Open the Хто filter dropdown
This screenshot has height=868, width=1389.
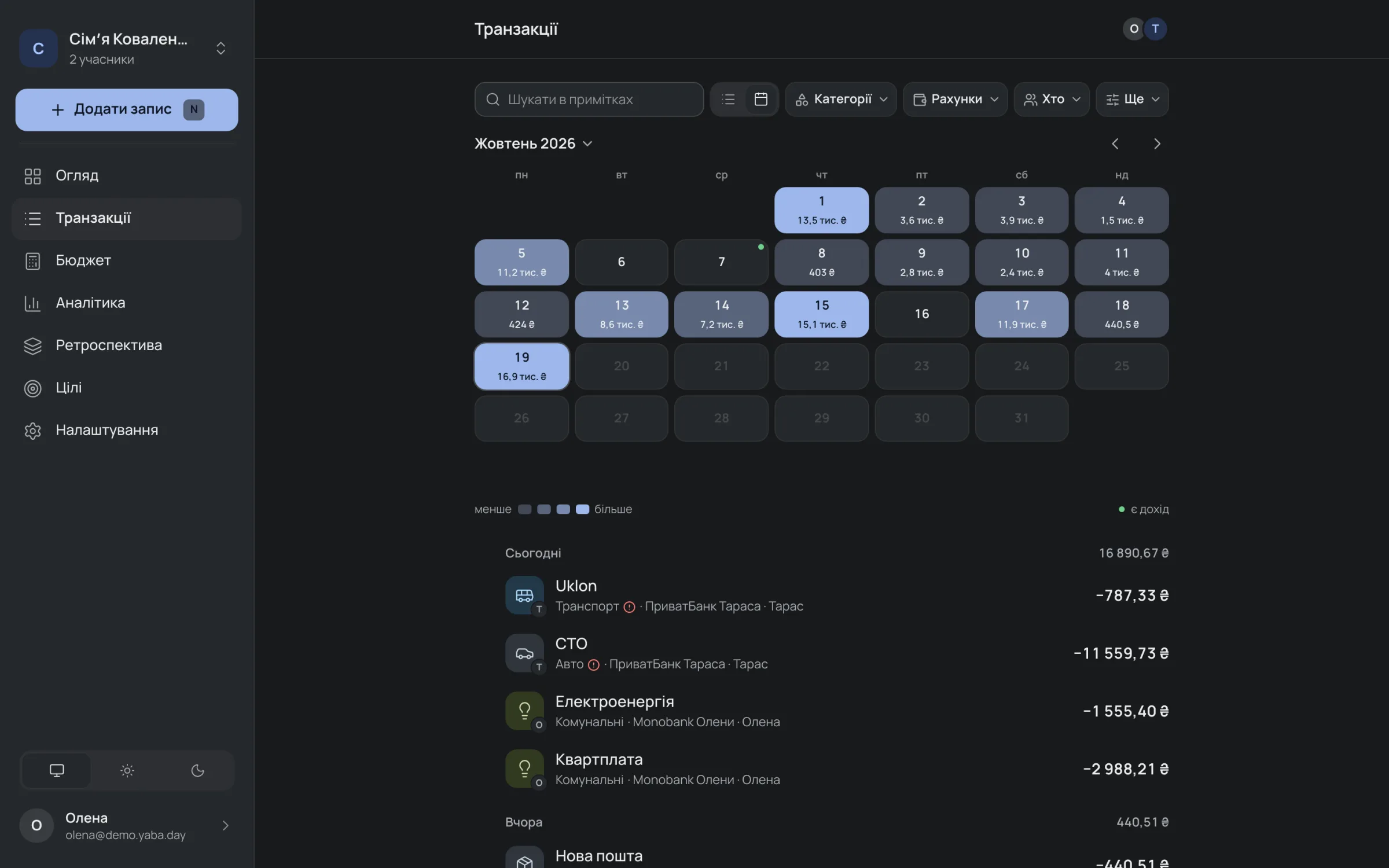[x=1052, y=100]
